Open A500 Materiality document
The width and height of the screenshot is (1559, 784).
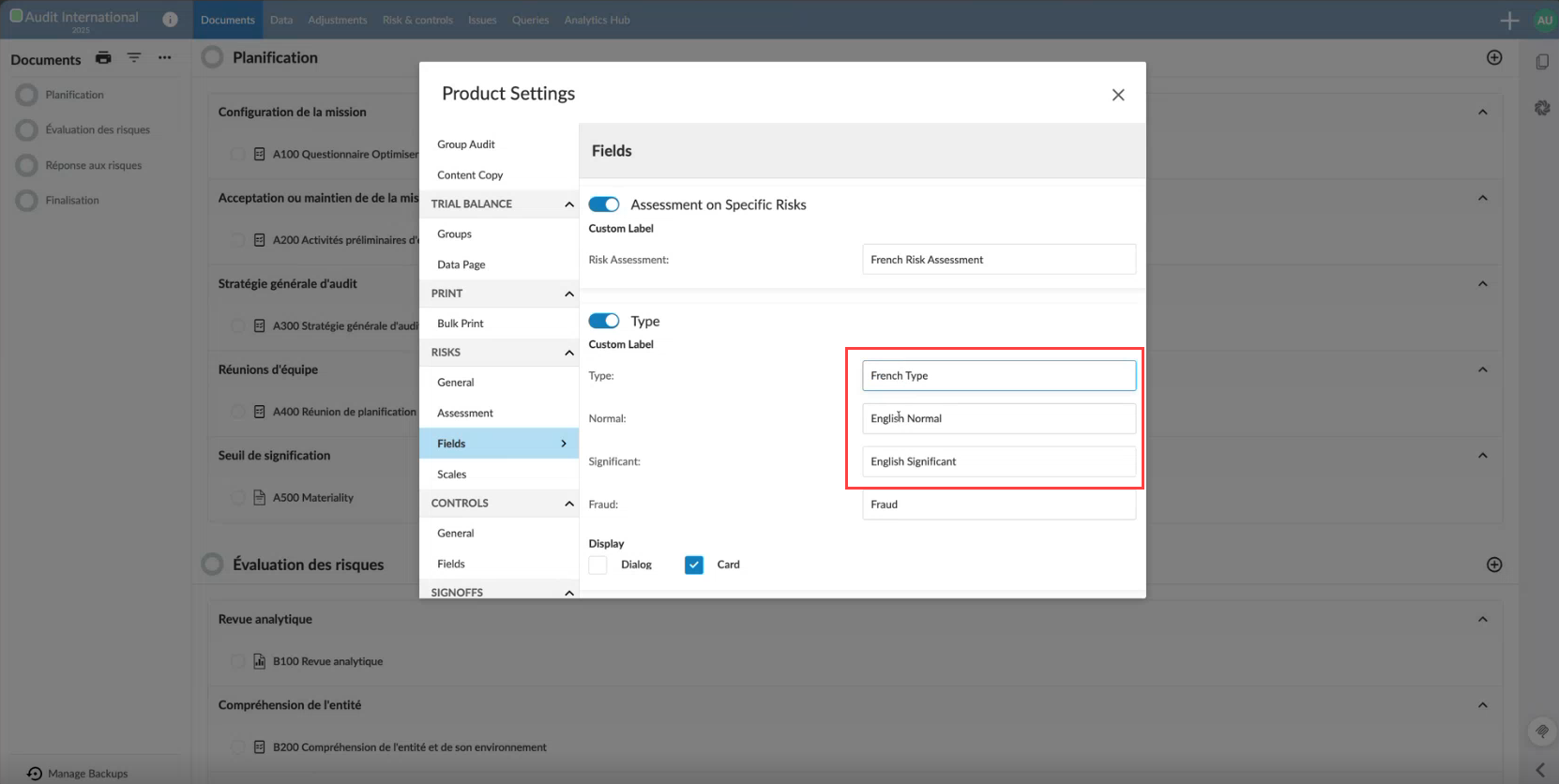313,498
